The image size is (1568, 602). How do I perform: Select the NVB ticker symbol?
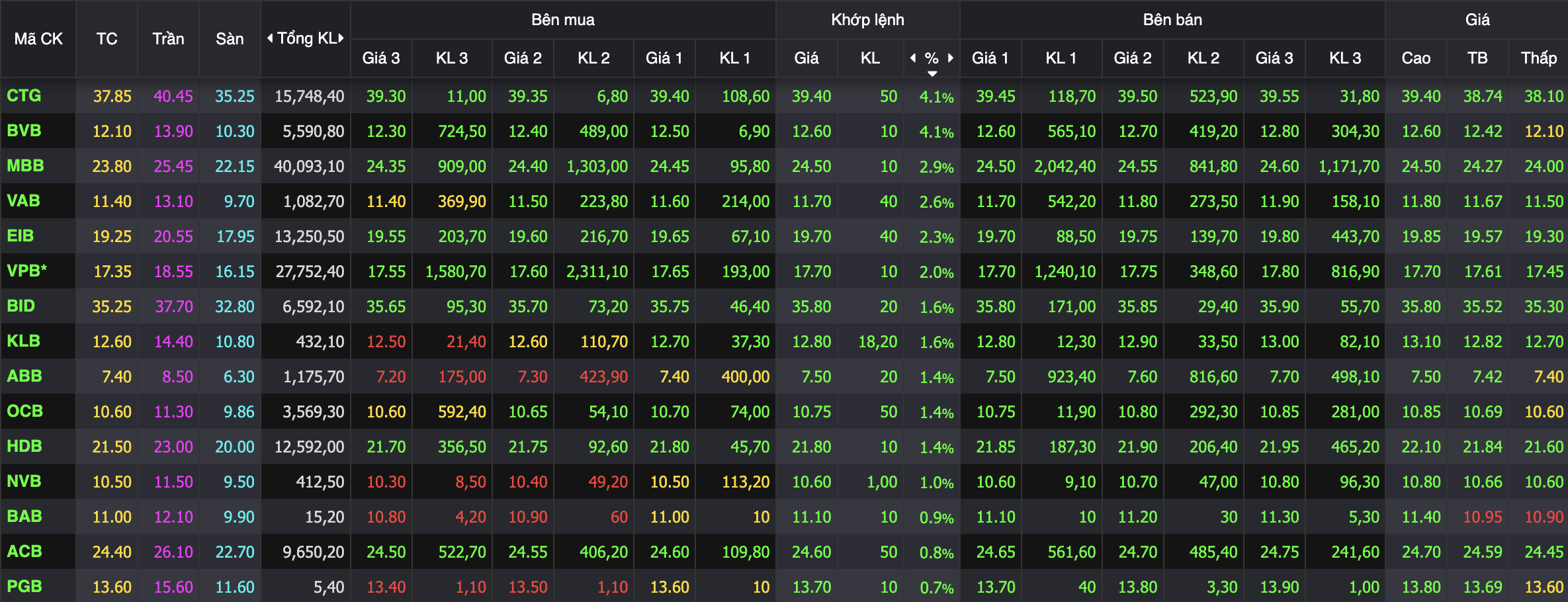tap(24, 482)
